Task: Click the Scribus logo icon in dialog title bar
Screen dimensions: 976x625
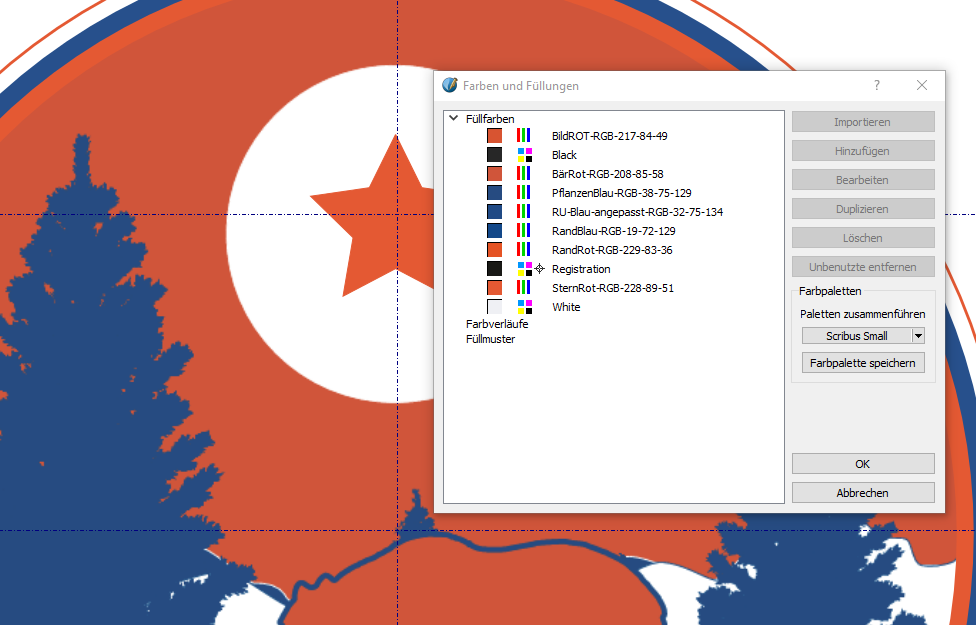Action: pyautogui.click(x=450, y=86)
